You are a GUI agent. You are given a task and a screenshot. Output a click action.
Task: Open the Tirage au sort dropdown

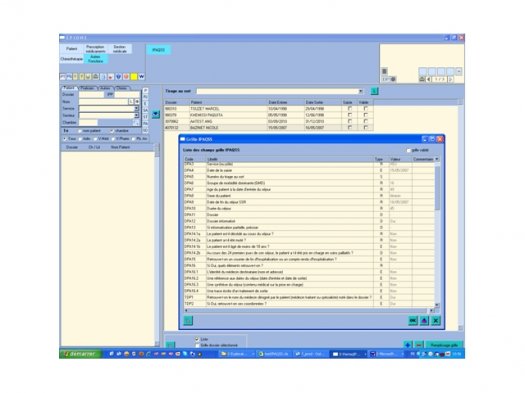pyautogui.click(x=361, y=91)
